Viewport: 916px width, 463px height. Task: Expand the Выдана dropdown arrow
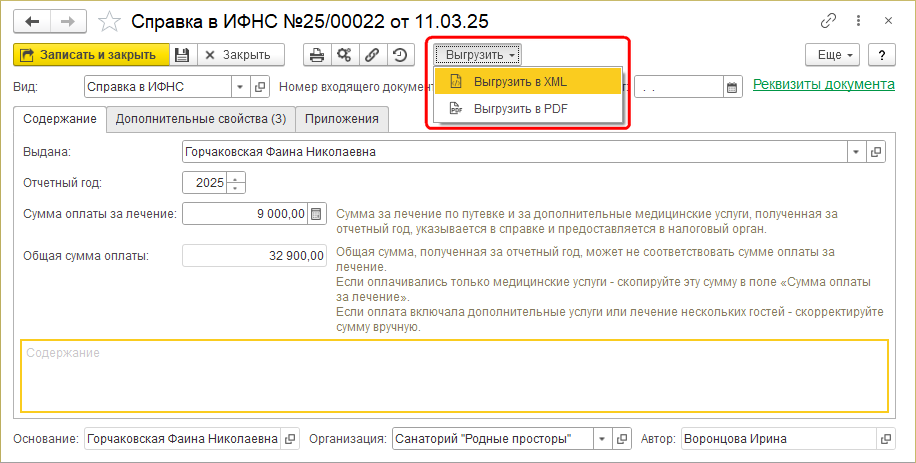coord(856,152)
